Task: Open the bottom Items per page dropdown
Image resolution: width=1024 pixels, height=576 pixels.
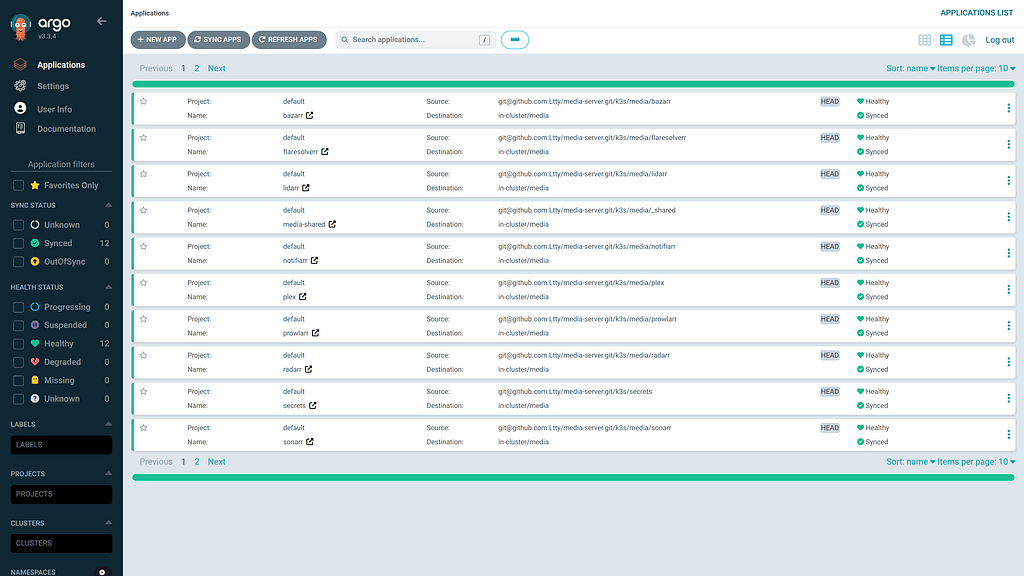Action: pyautogui.click(x=976, y=462)
